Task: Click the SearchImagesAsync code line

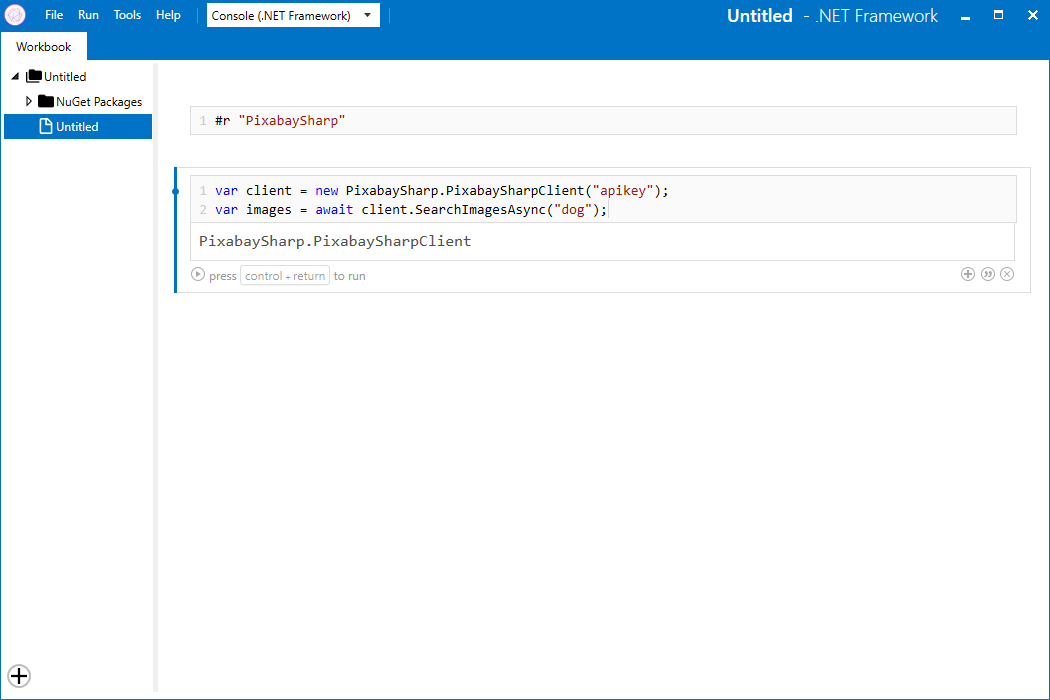Action: tap(410, 210)
